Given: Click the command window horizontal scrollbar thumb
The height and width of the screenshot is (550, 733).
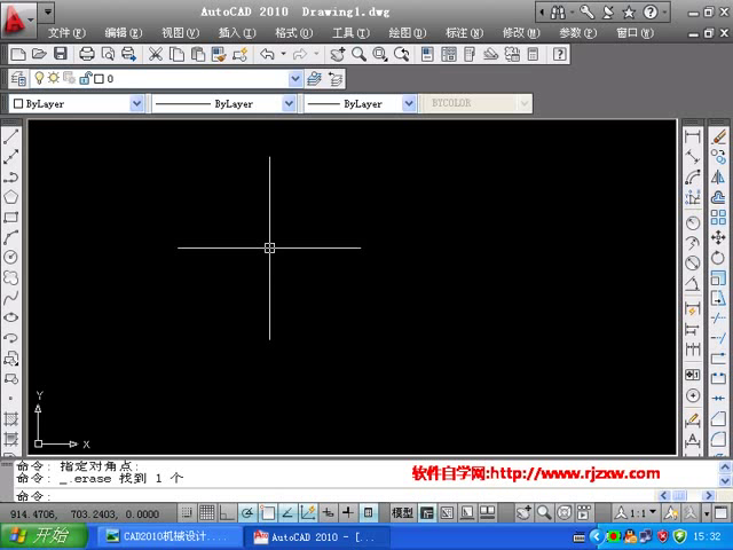Looking at the screenshot, I should [x=680, y=495].
